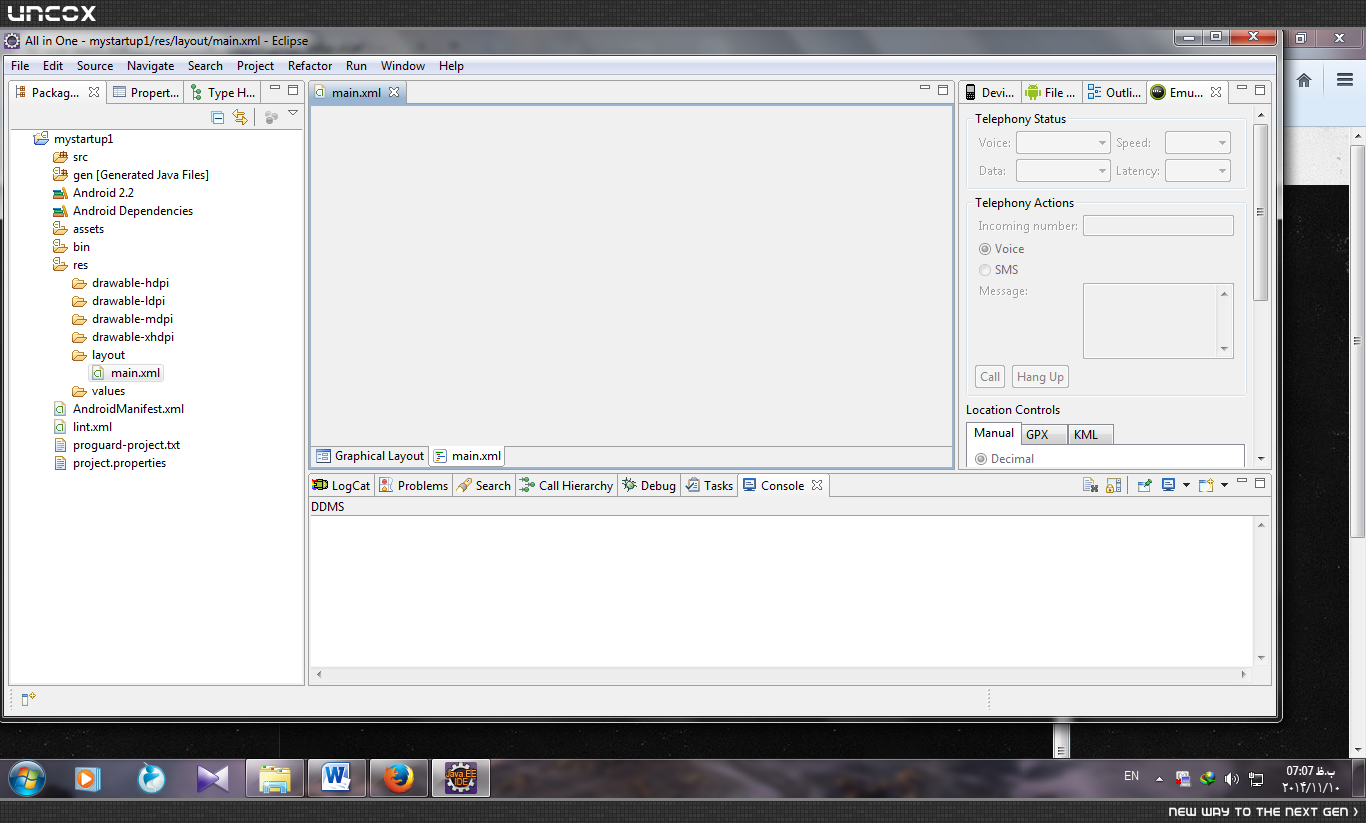
Task: Select Android 2.2 library node
Action: tap(93, 193)
